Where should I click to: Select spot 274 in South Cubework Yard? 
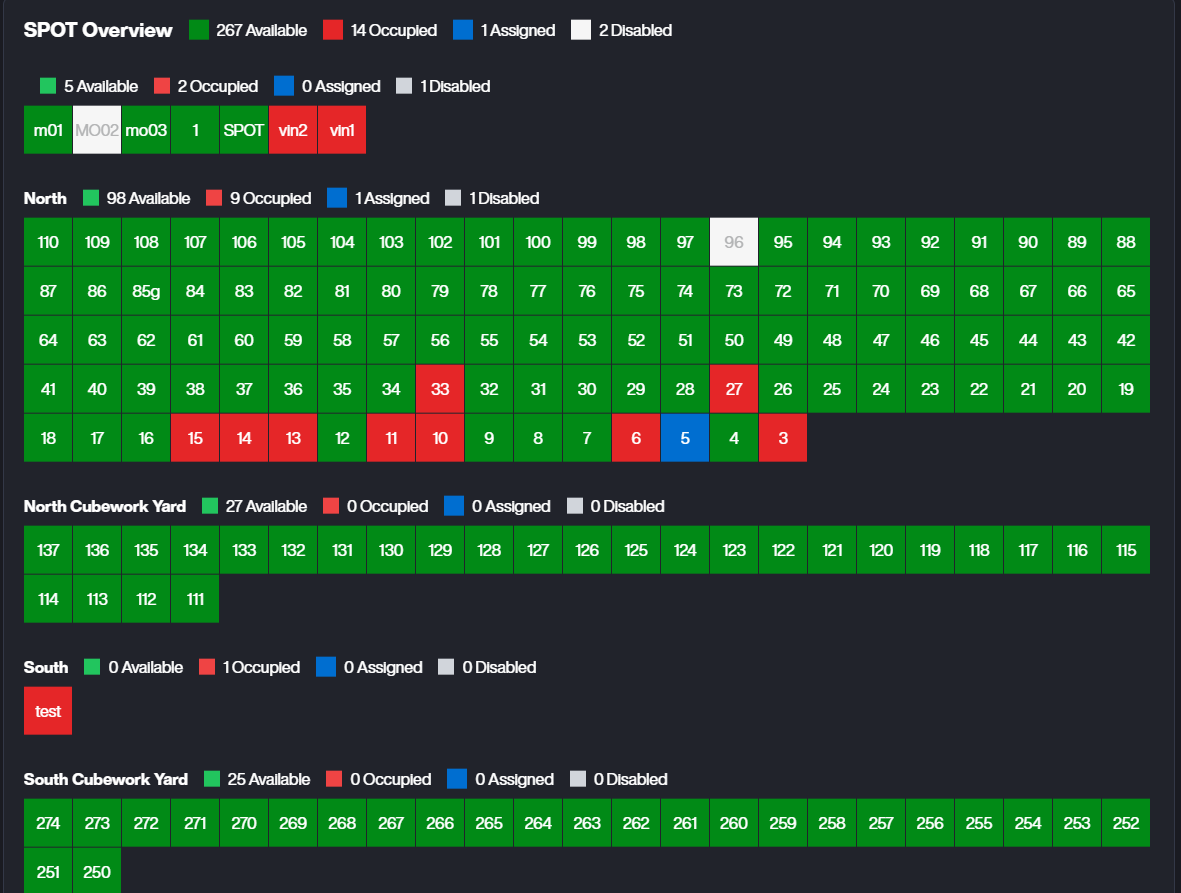(48, 823)
